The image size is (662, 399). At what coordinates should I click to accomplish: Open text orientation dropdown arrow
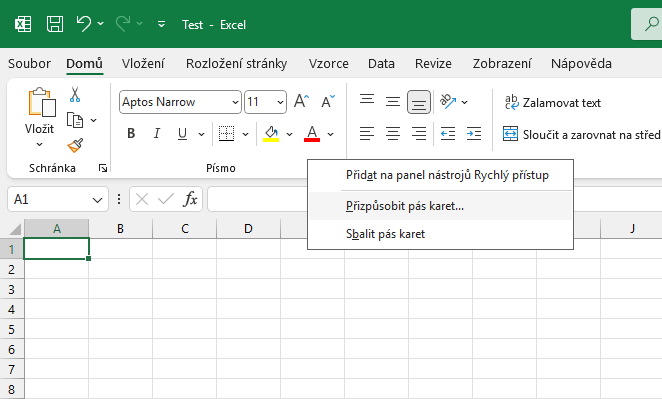point(464,102)
